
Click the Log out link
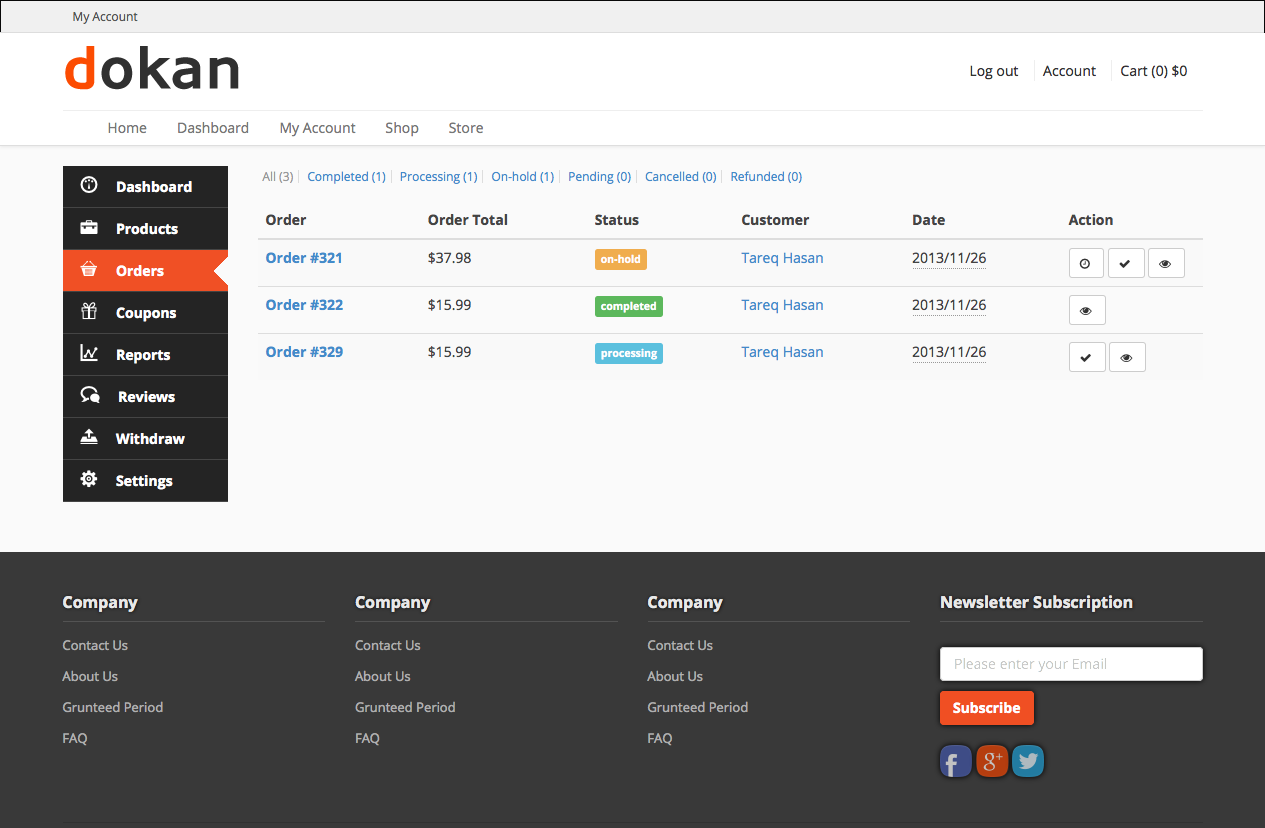click(x=994, y=71)
